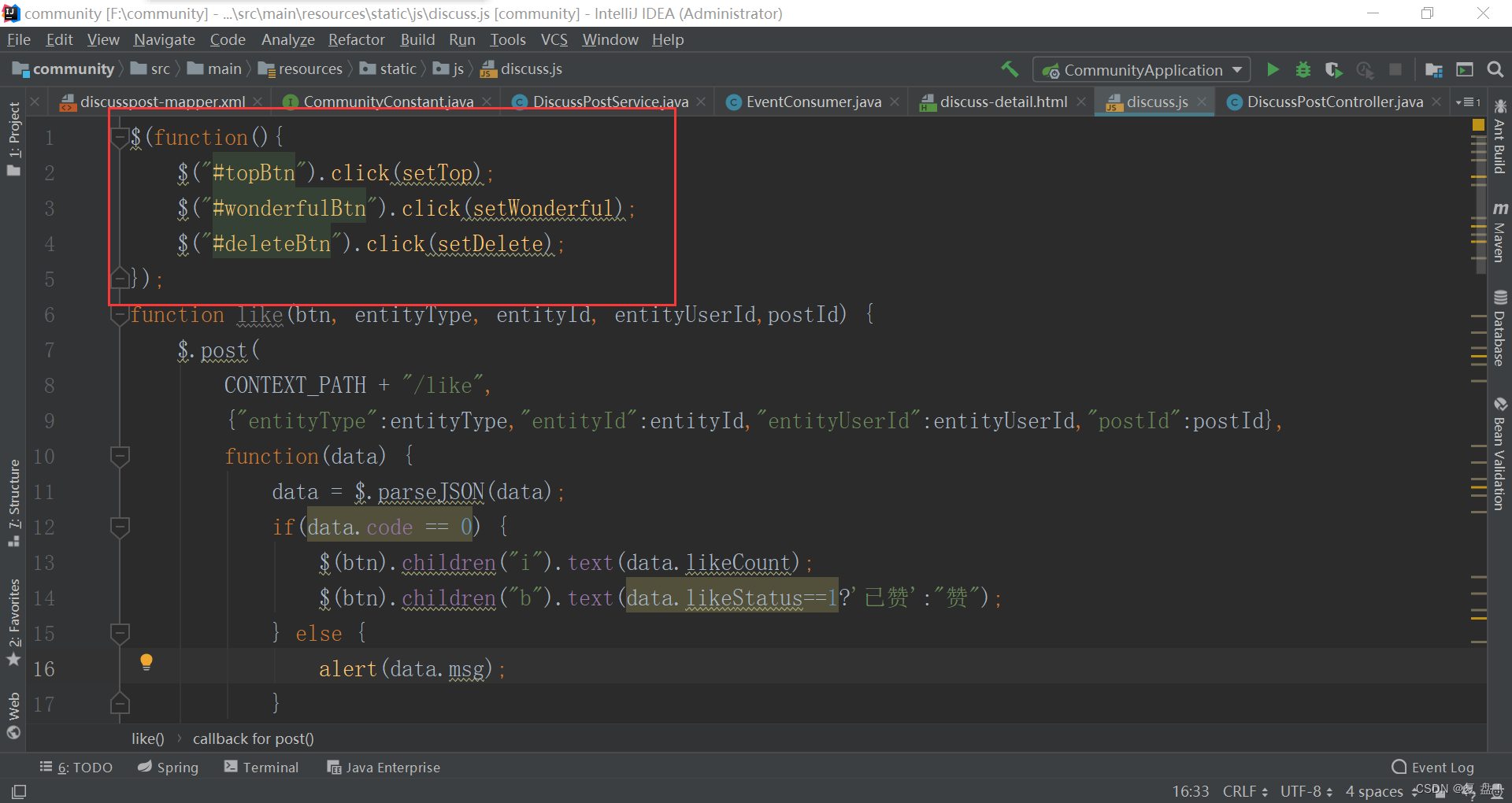Click the Build project hammer icon

pyautogui.click(x=1010, y=69)
